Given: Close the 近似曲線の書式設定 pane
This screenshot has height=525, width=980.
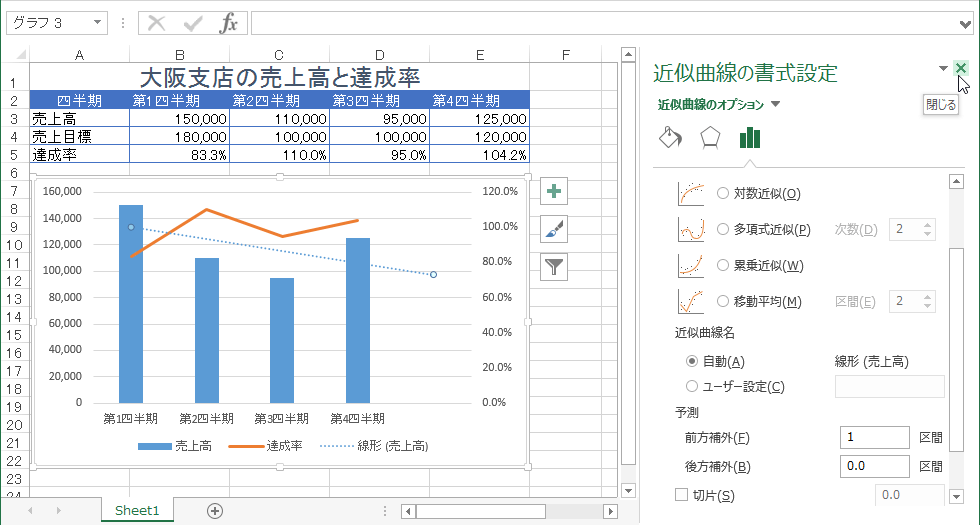Looking at the screenshot, I should coord(961,68).
